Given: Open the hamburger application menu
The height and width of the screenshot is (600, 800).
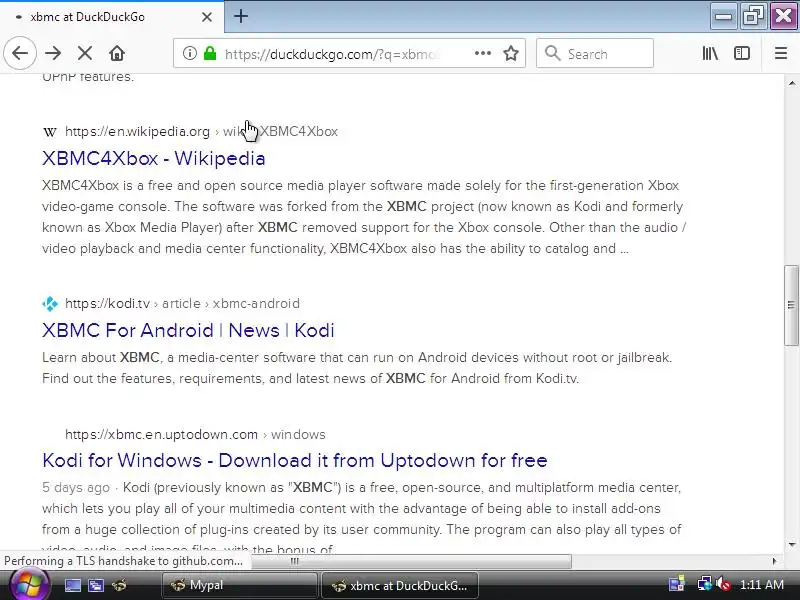Looking at the screenshot, I should 781,53.
